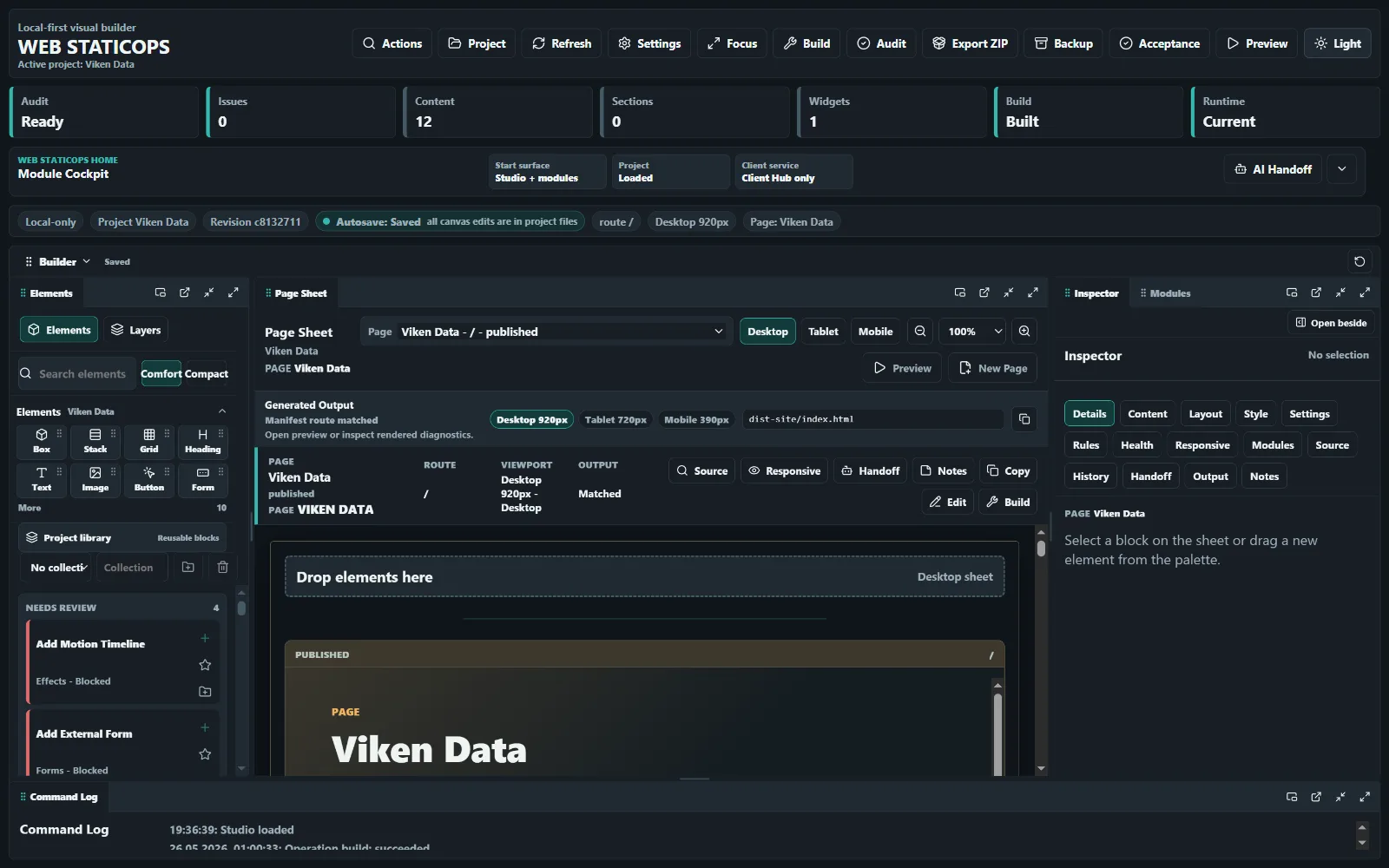Switch to Layers tab
This screenshot has height=868, width=1389.
click(136, 330)
